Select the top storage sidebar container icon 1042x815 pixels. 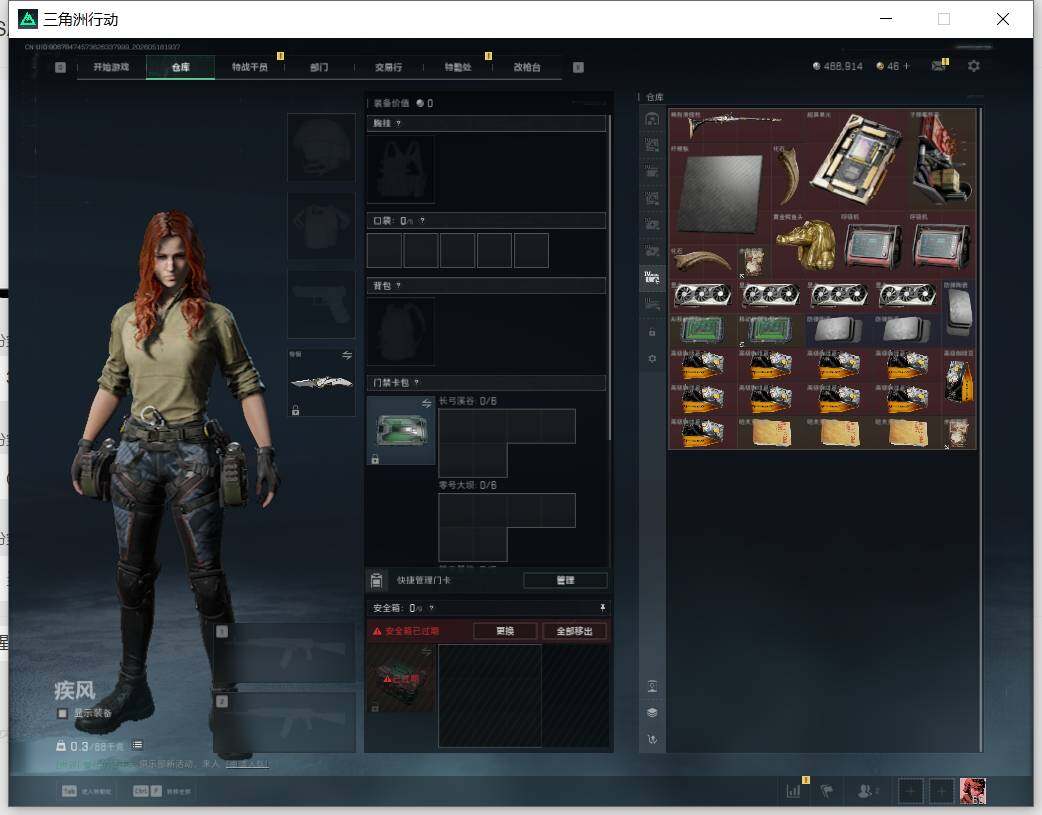[652, 119]
